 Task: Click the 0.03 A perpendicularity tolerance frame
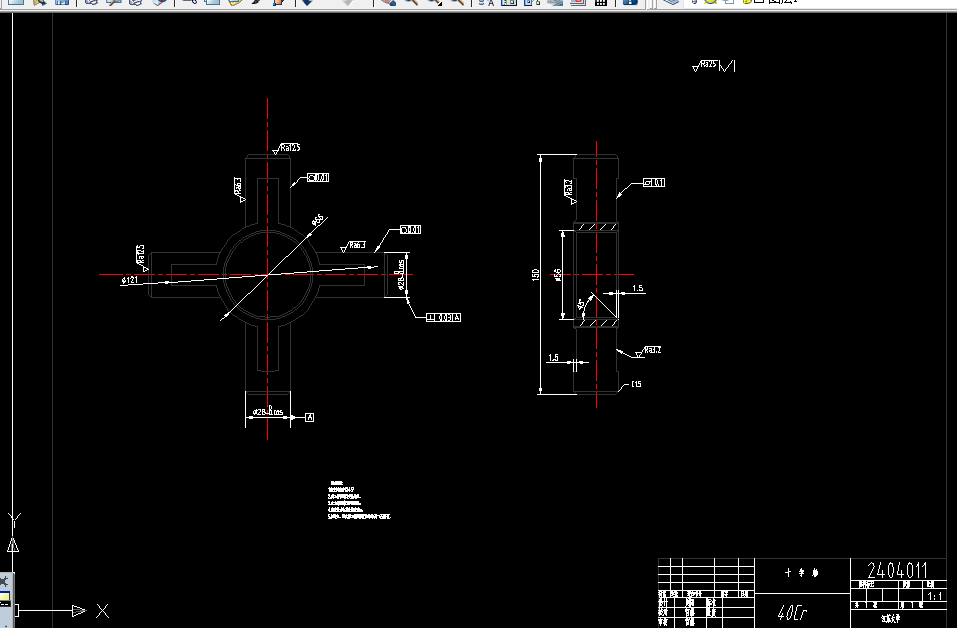444,317
